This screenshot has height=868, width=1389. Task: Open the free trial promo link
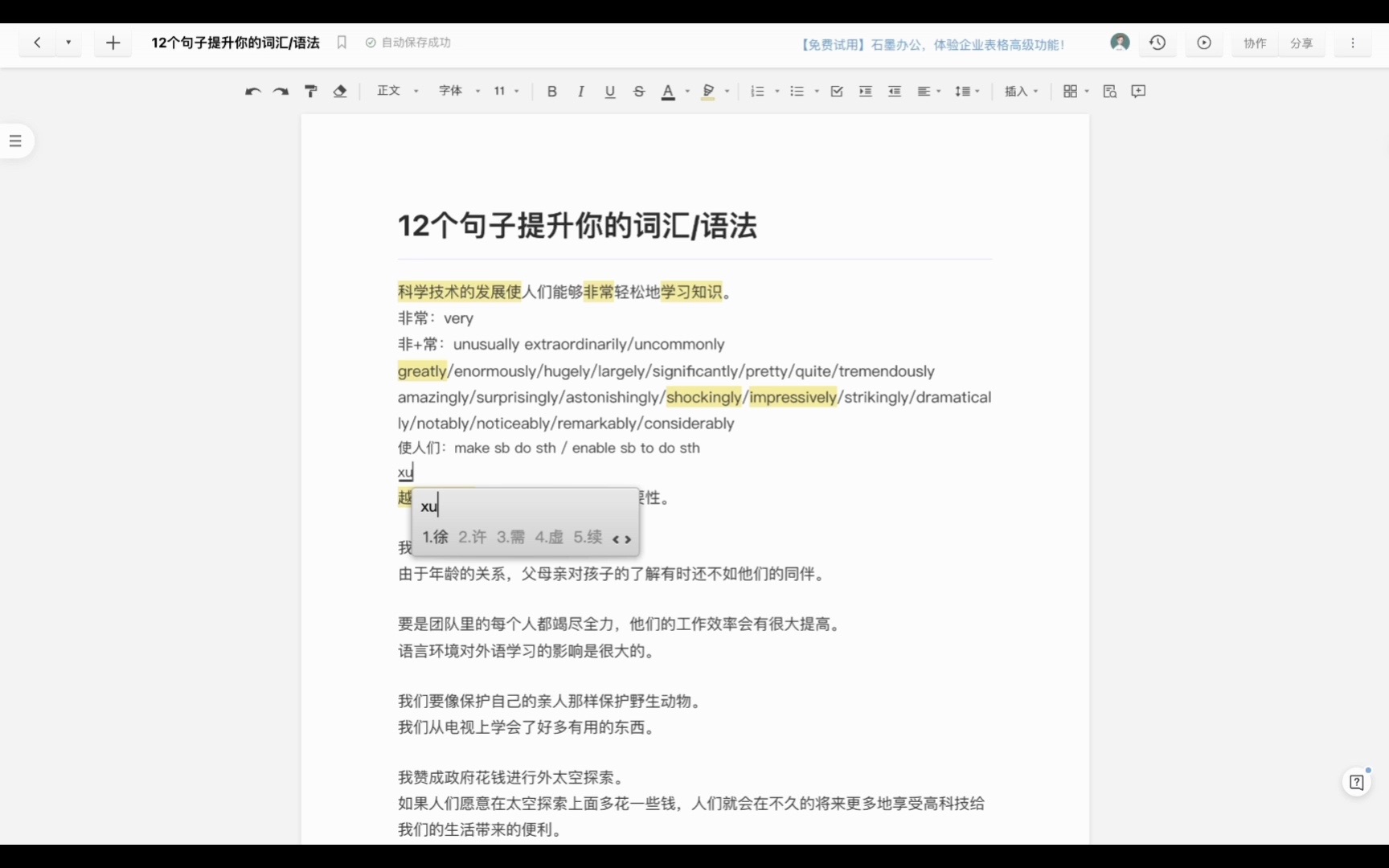click(x=932, y=45)
